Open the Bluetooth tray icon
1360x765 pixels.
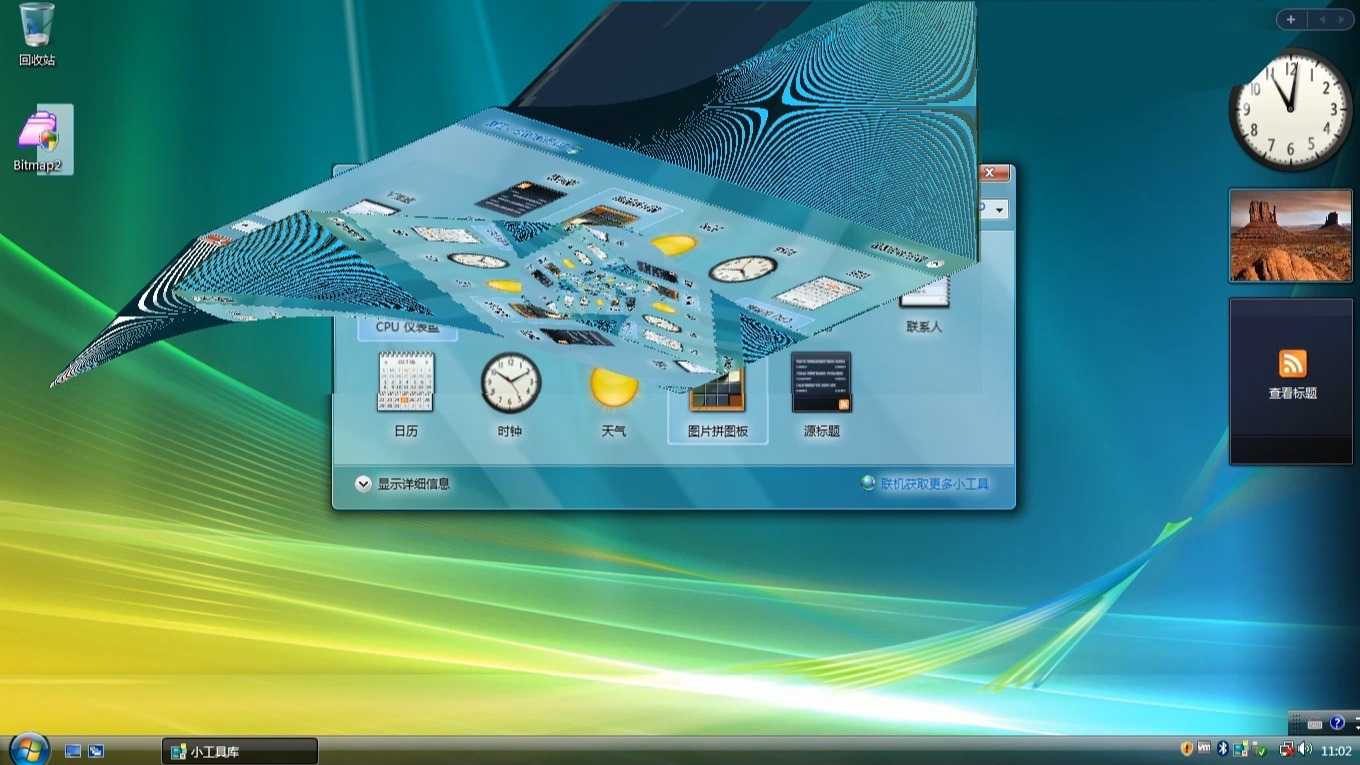click(x=1222, y=749)
